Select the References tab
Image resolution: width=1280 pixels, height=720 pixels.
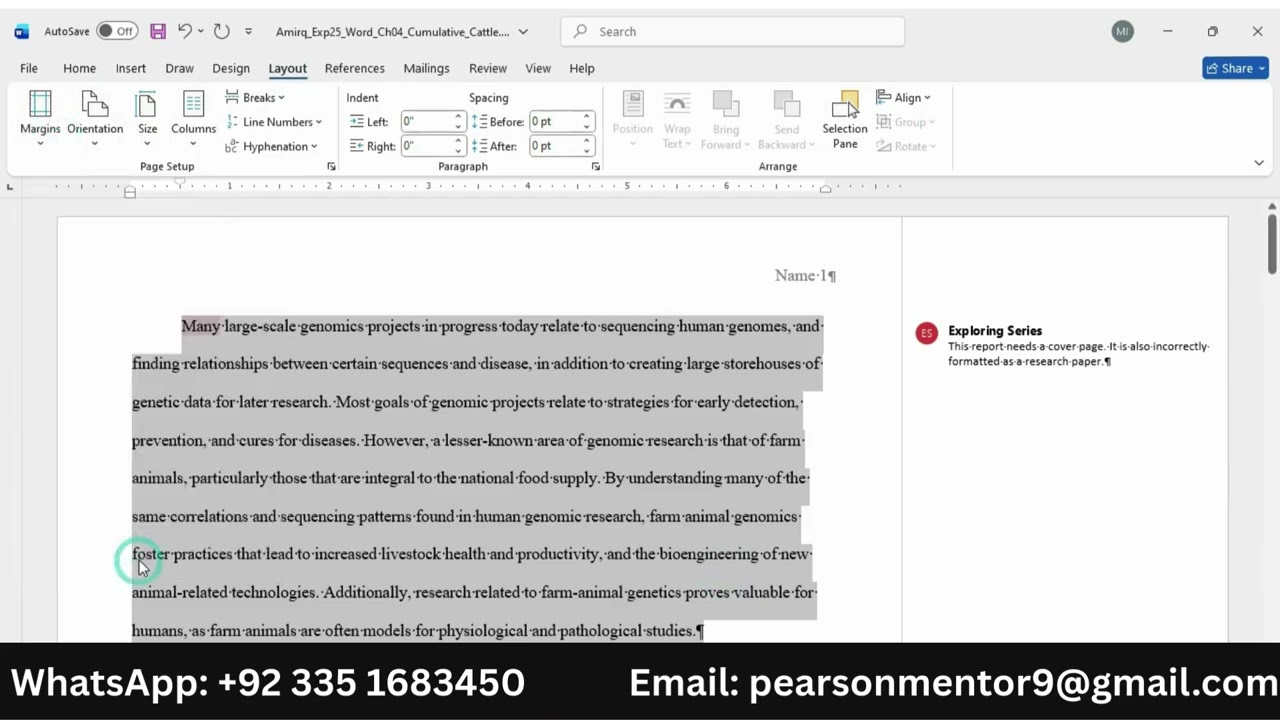coord(355,68)
